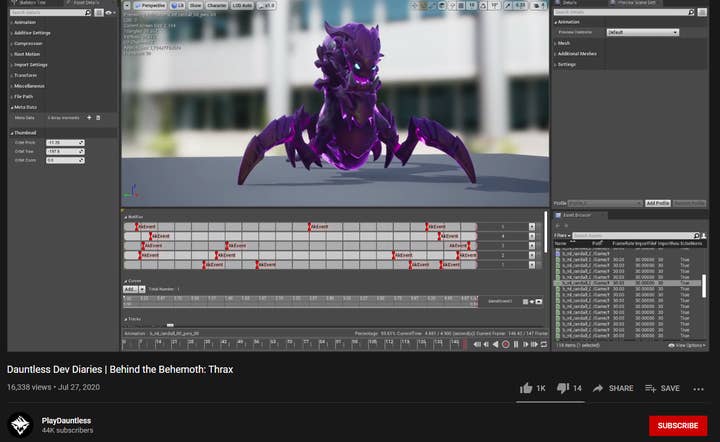Open the Profile dropdown in preview settings

click(605, 203)
